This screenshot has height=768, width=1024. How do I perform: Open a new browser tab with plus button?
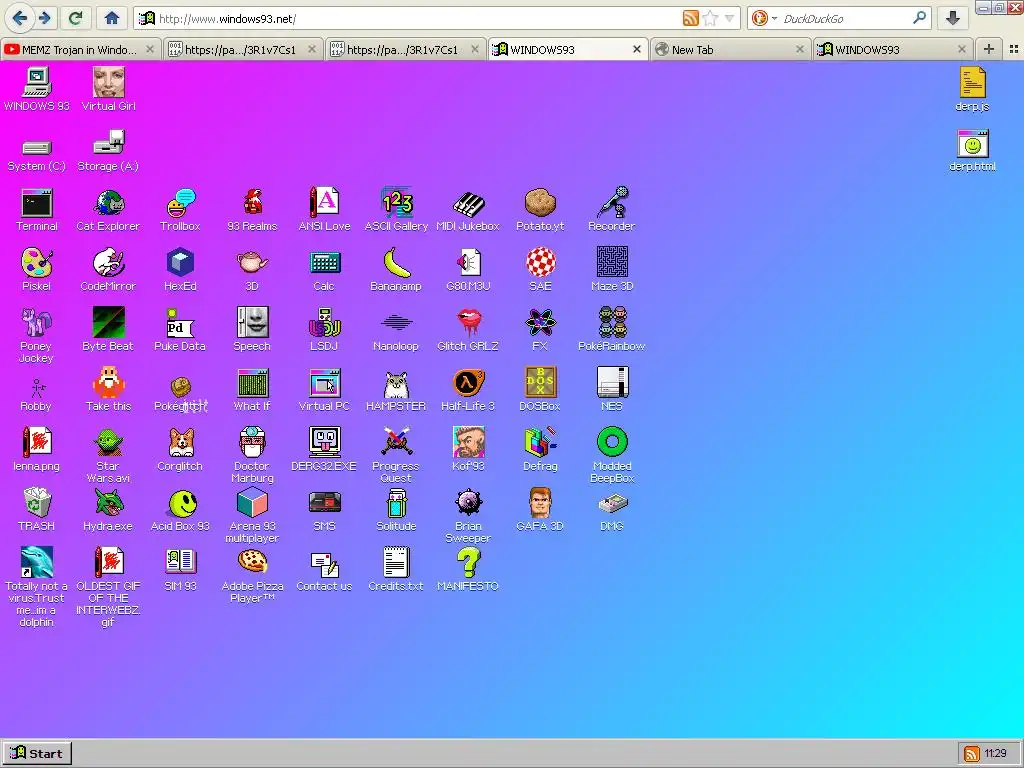tap(988, 49)
